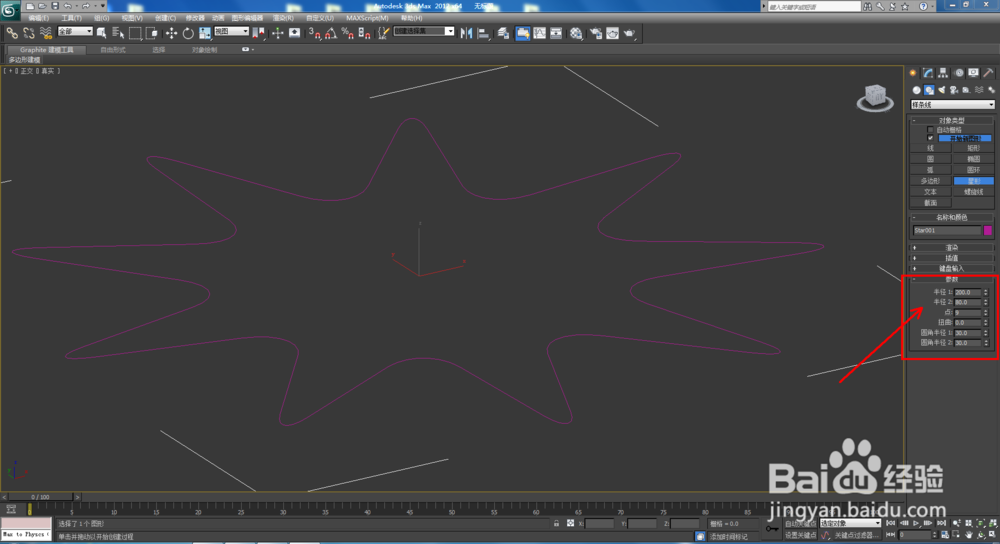Select Cameras category icon in Create panel
Screen dimensions: 1000x544
pyautogui.click(x=954, y=90)
